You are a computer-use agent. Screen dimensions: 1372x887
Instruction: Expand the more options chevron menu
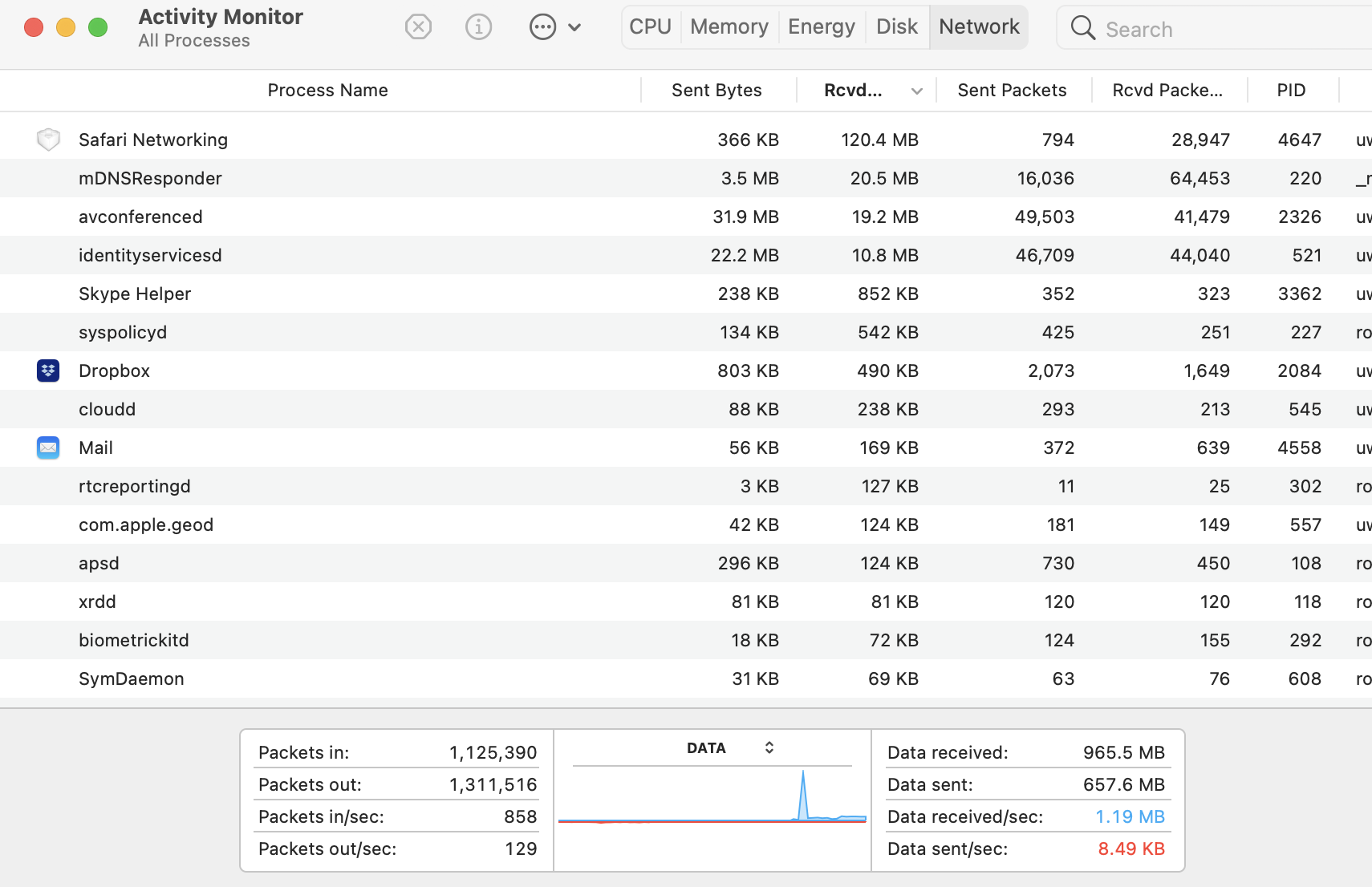click(574, 27)
